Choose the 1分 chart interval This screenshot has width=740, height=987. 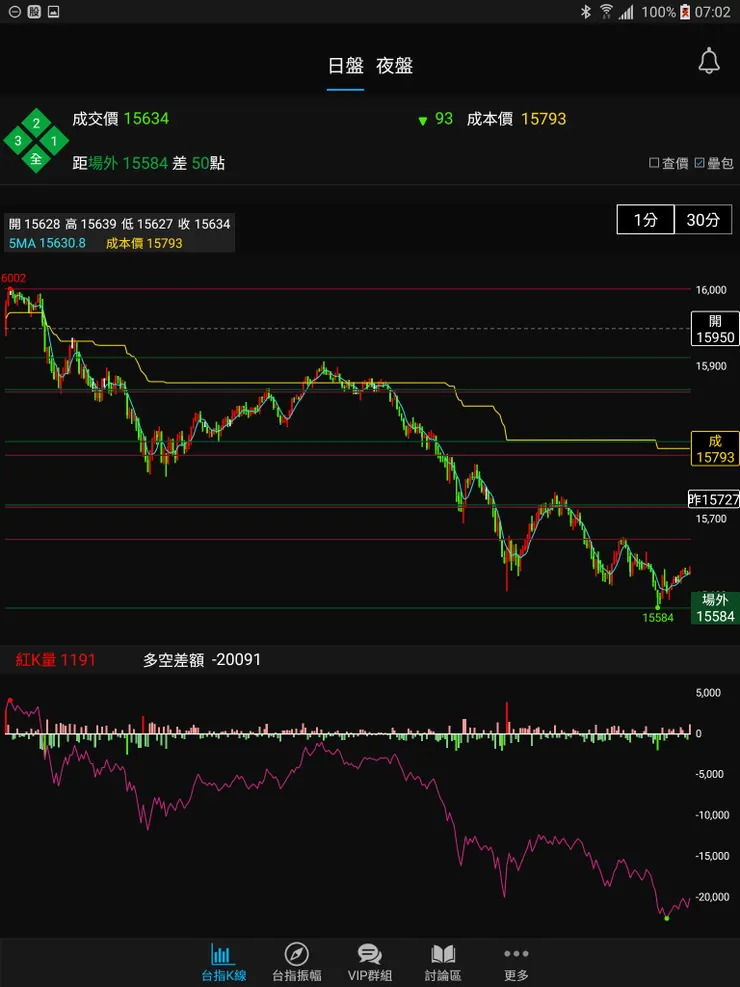coord(646,220)
